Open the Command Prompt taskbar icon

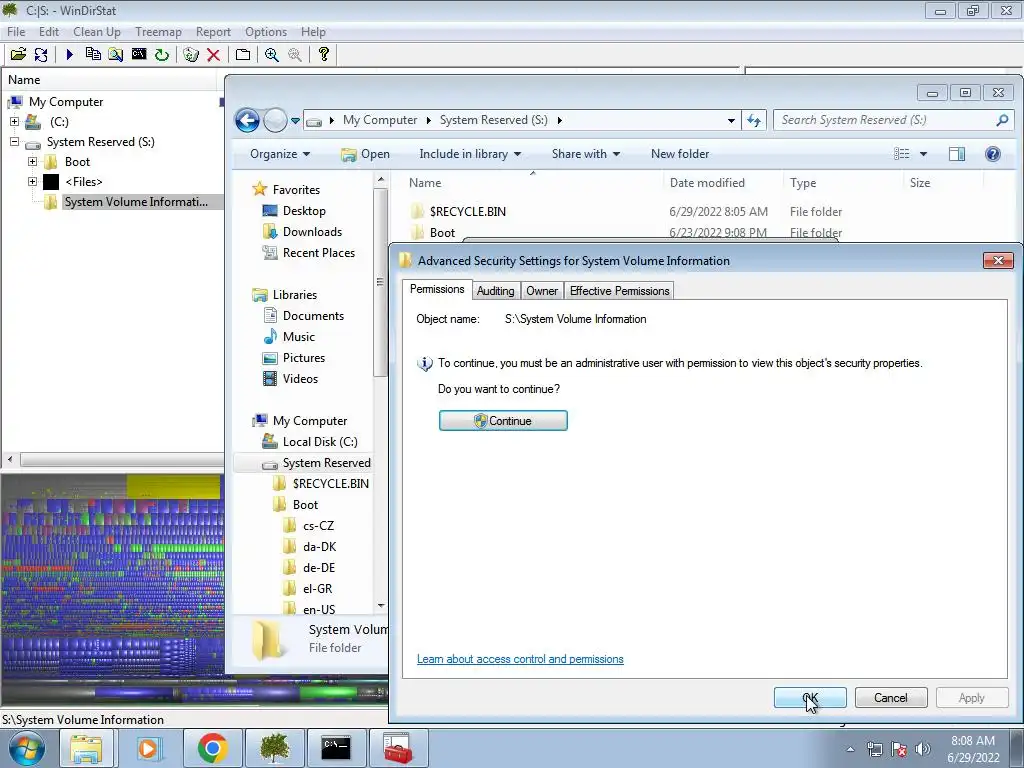[336, 748]
